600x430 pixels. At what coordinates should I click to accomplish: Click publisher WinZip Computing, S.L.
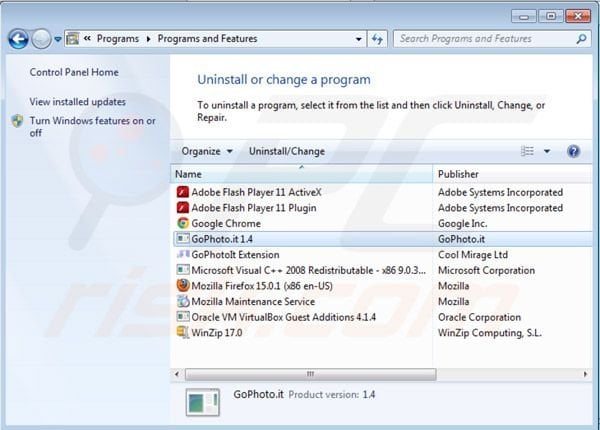coord(490,333)
